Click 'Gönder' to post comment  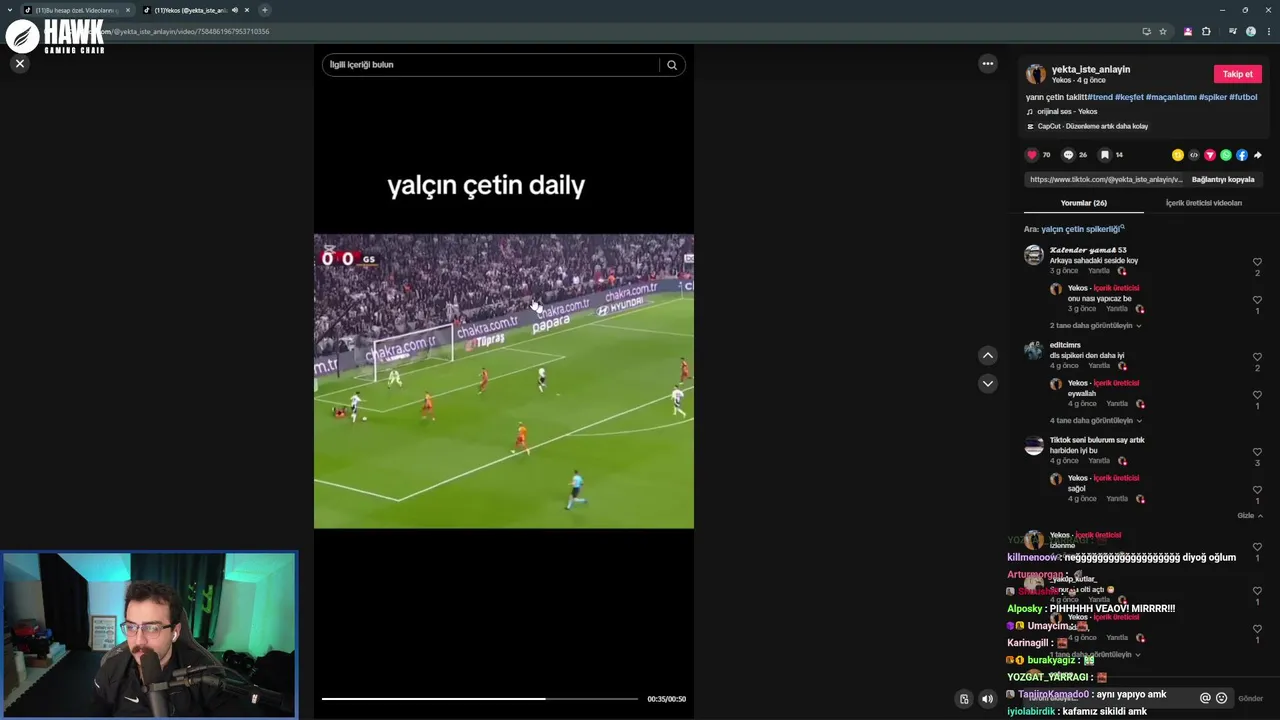tap(1250, 698)
